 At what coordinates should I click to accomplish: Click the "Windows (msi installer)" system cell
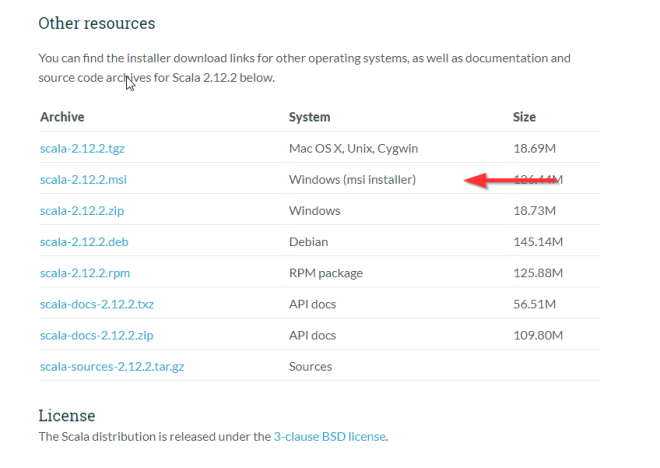(x=352, y=180)
